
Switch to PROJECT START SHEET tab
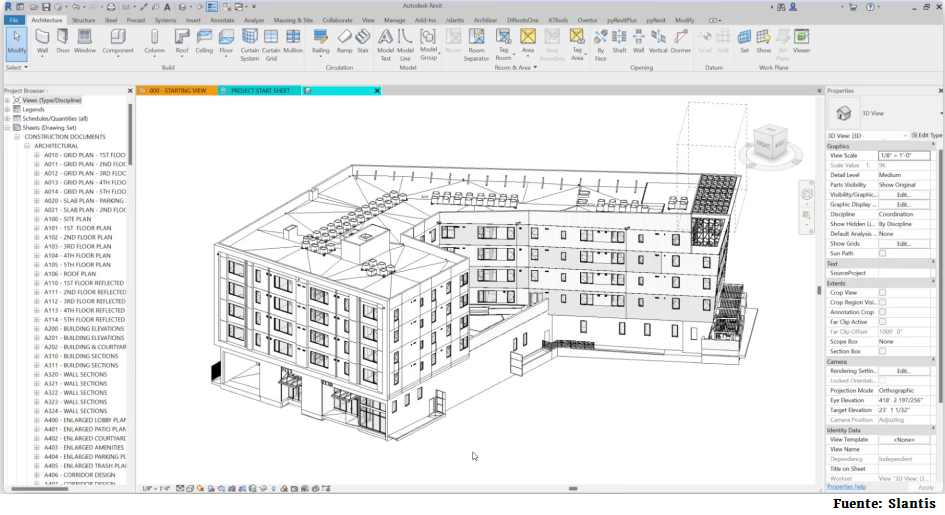pos(260,90)
